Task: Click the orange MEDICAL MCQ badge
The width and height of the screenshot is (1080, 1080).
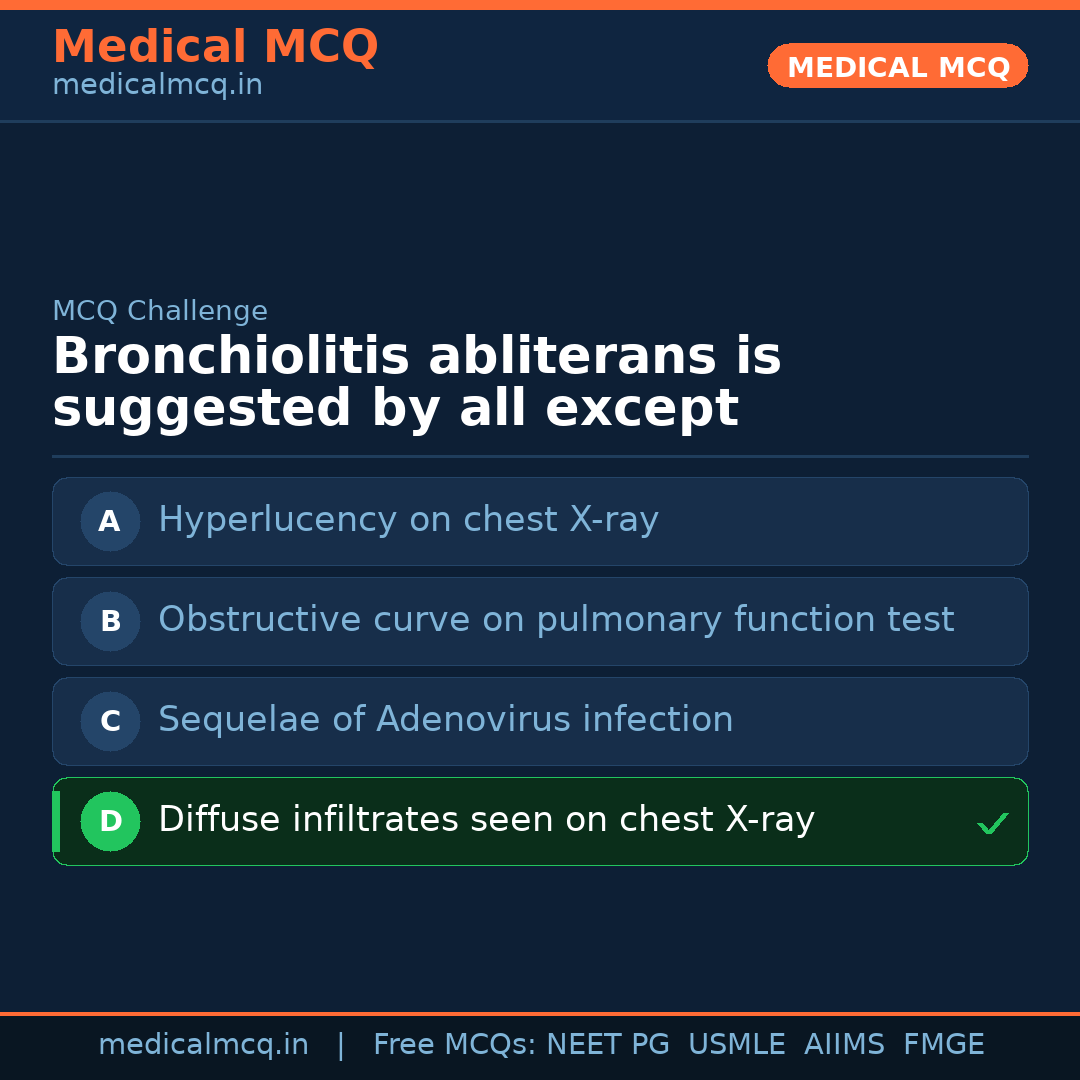Action: click(897, 67)
